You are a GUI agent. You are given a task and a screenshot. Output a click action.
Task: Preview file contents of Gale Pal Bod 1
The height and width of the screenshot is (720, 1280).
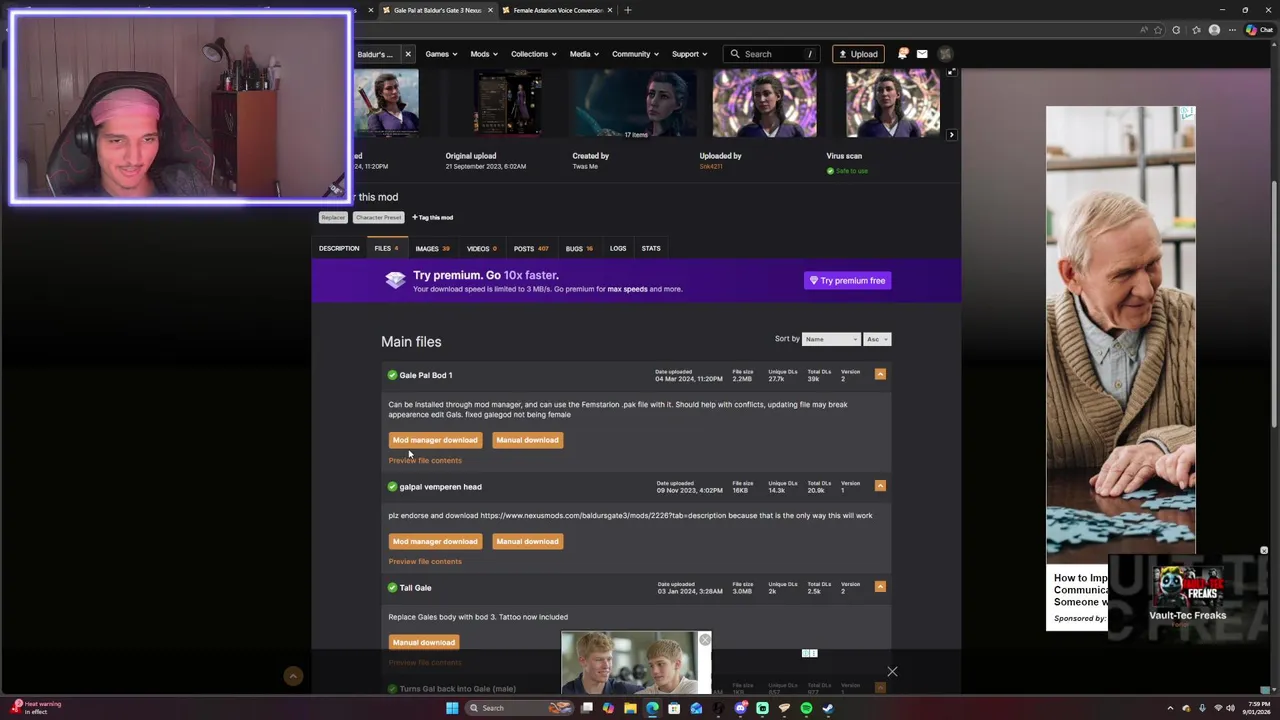tap(425, 460)
